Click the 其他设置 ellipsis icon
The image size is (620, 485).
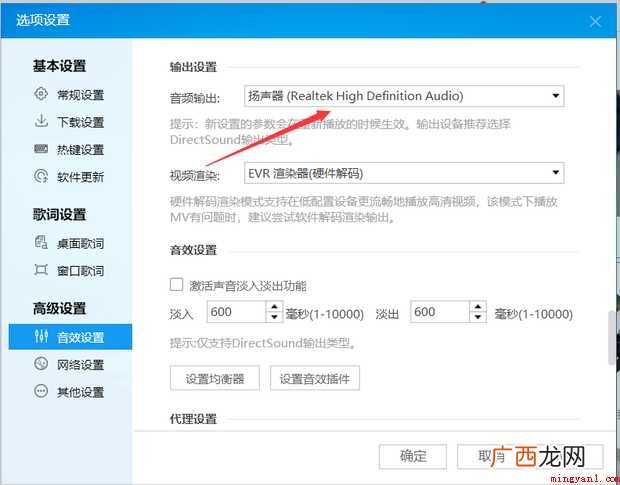[x=41, y=391]
